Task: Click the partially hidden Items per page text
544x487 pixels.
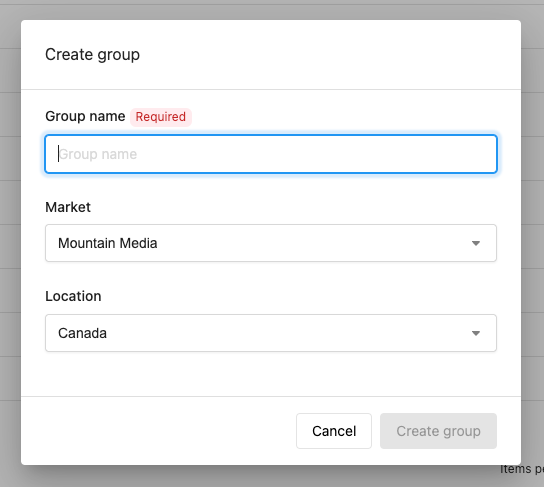Action: click(x=521, y=469)
